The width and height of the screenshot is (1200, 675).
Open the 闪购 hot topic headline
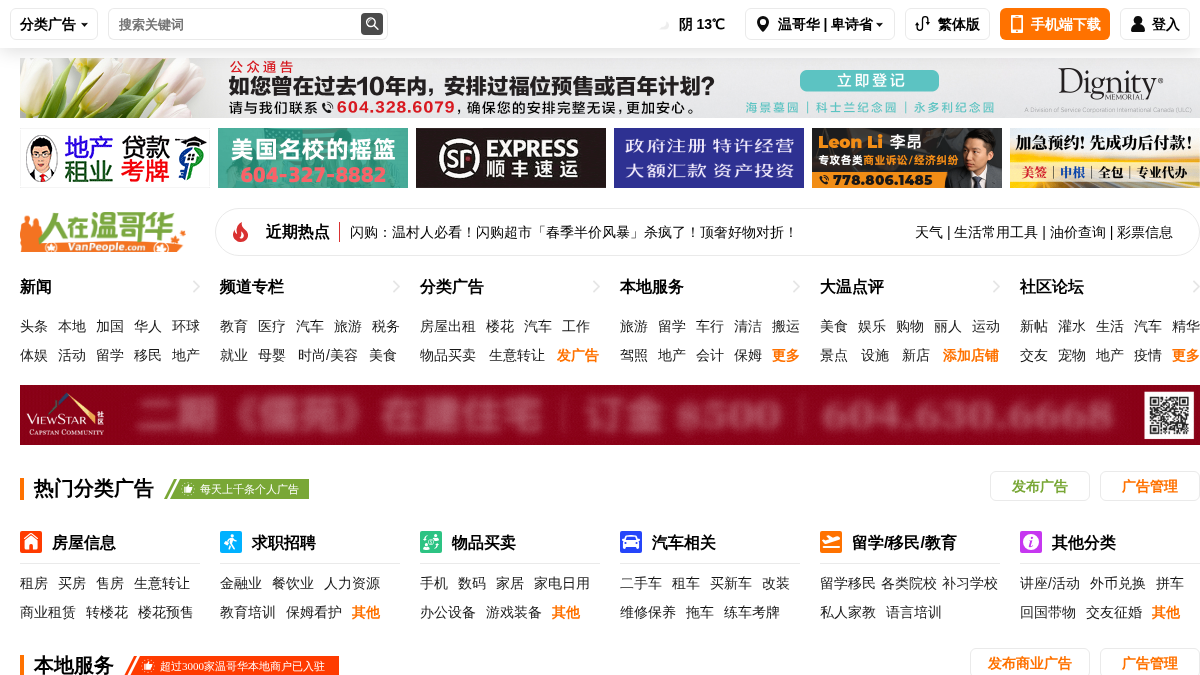[573, 232]
